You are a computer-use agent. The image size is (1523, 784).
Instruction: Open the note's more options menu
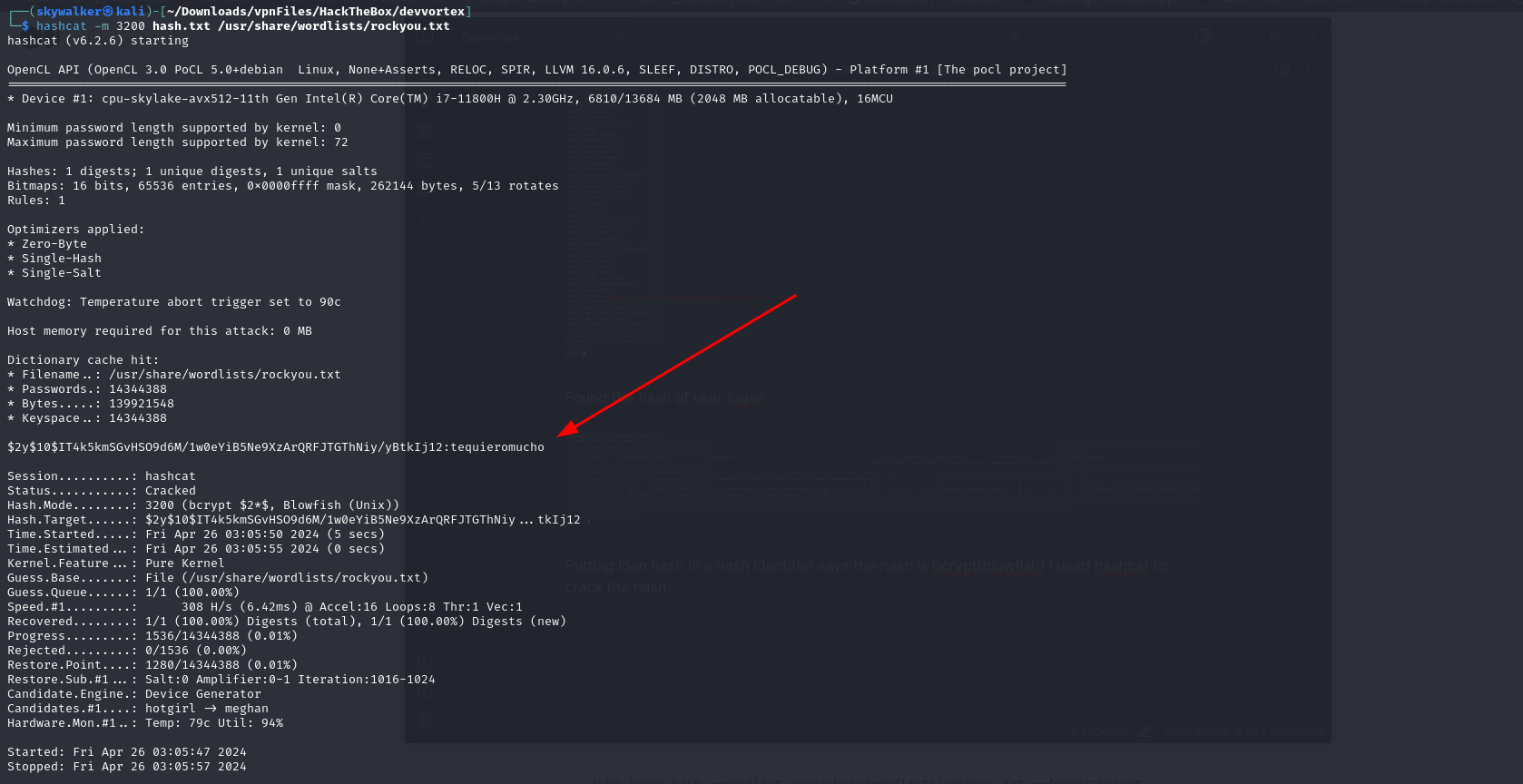[1308, 70]
